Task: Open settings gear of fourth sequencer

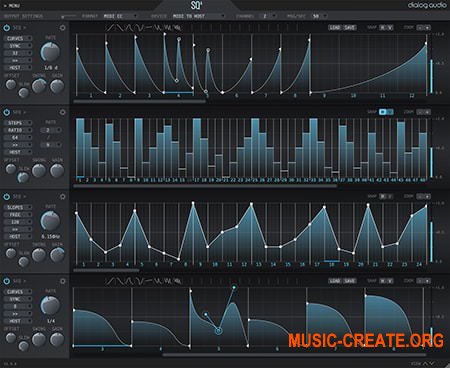Action: [62, 281]
